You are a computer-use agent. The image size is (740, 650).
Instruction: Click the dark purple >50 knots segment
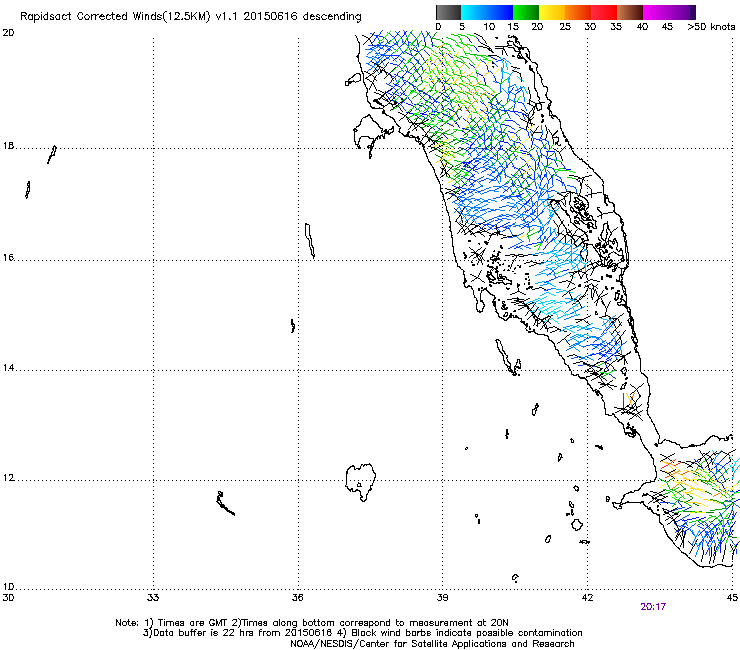coord(693,12)
